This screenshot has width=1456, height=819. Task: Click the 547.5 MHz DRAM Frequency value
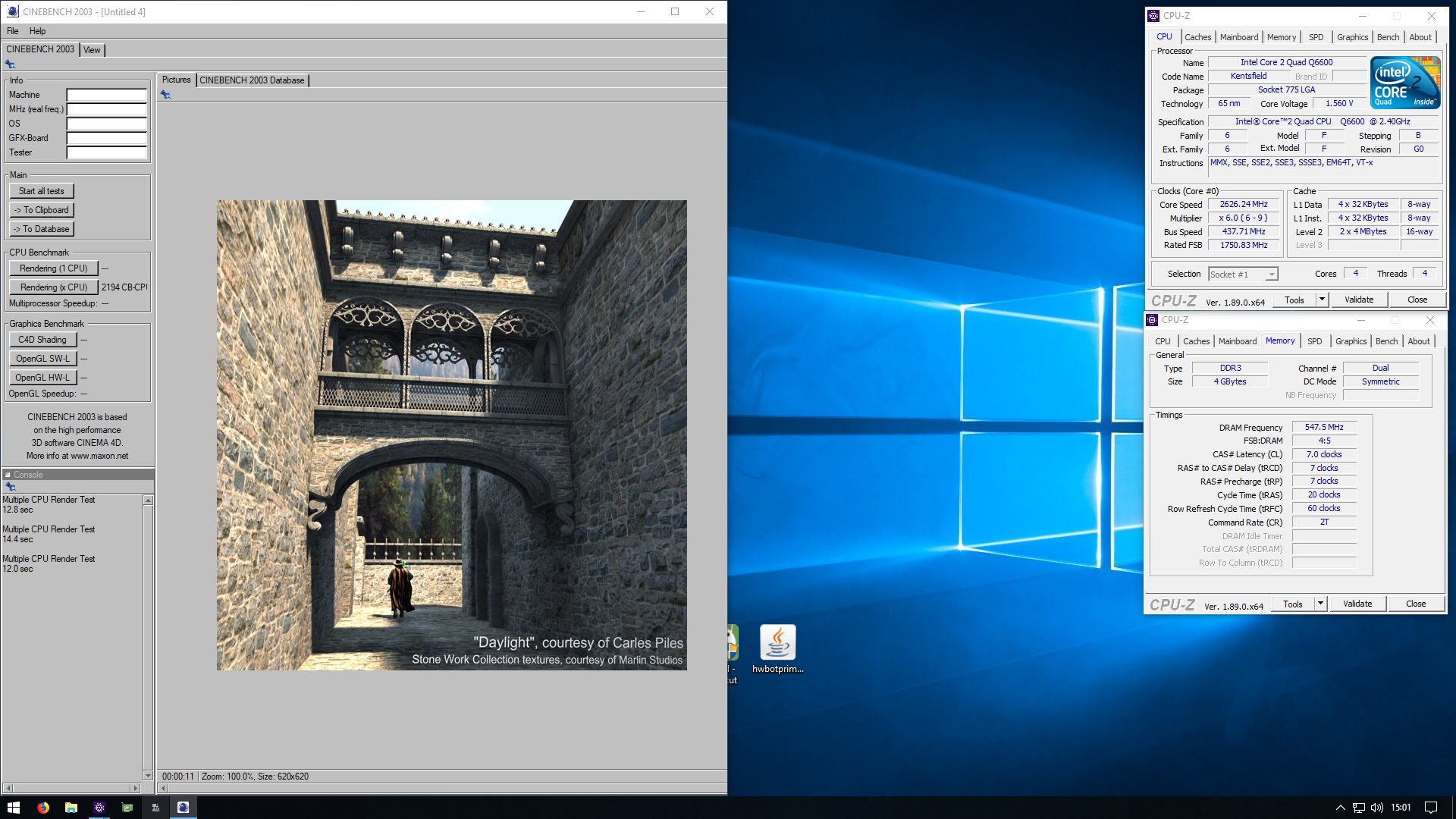[1324, 428]
